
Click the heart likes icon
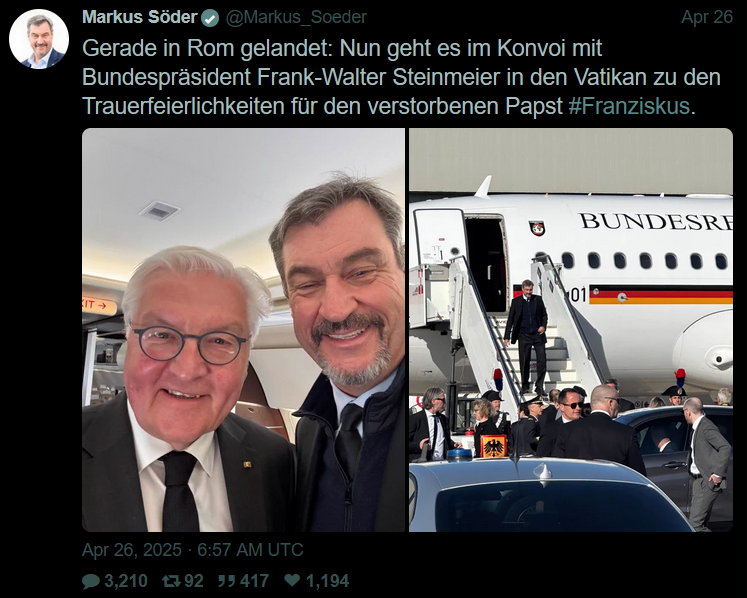(x=292, y=580)
